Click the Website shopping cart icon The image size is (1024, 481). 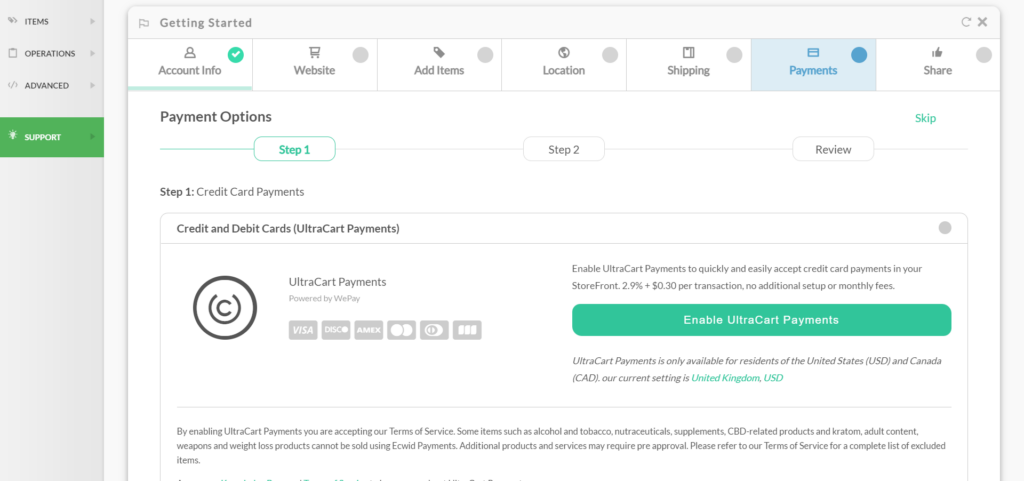(x=315, y=52)
